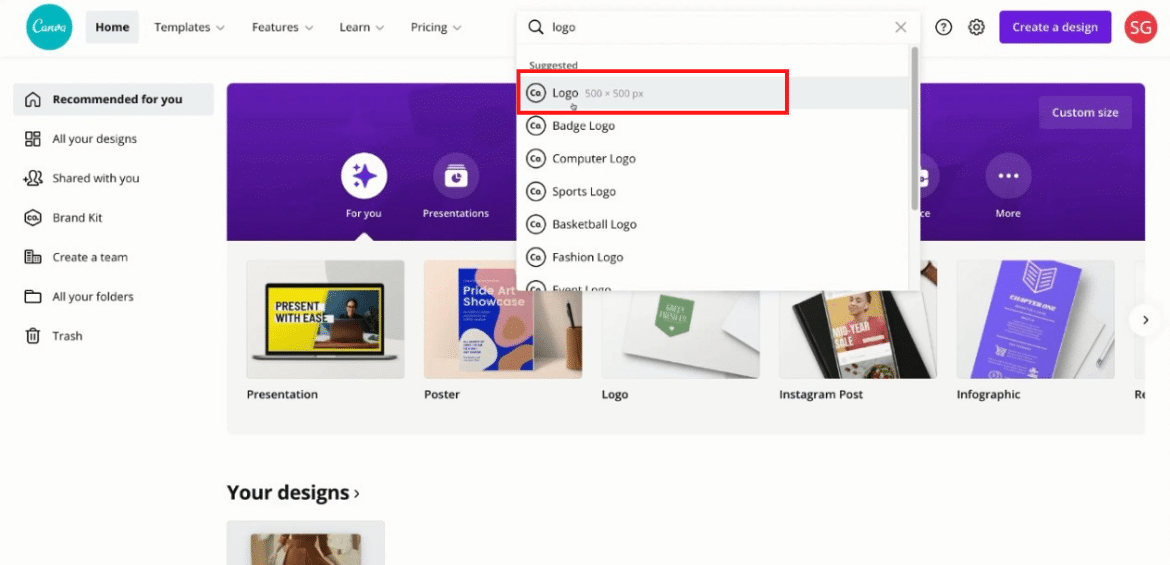The width and height of the screenshot is (1170, 565).
Task: Expand the Templates menu
Action: click(x=190, y=28)
